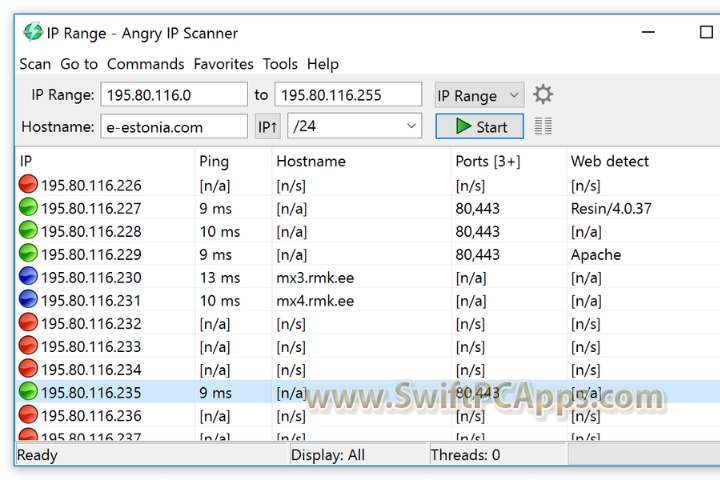The width and height of the screenshot is (720, 480).
Task: Click the 13 ms ping value
Action: (x=219, y=277)
